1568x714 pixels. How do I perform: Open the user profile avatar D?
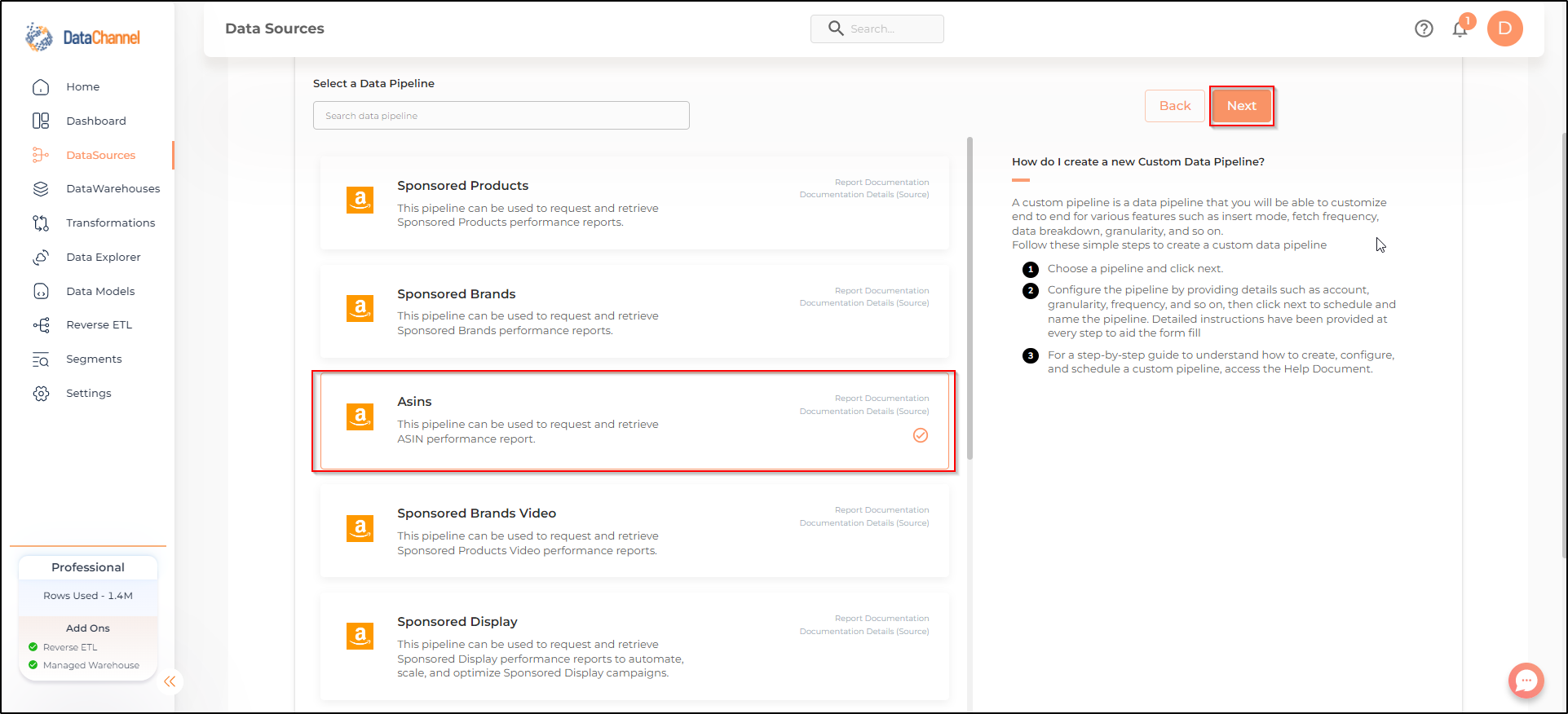pyautogui.click(x=1504, y=29)
